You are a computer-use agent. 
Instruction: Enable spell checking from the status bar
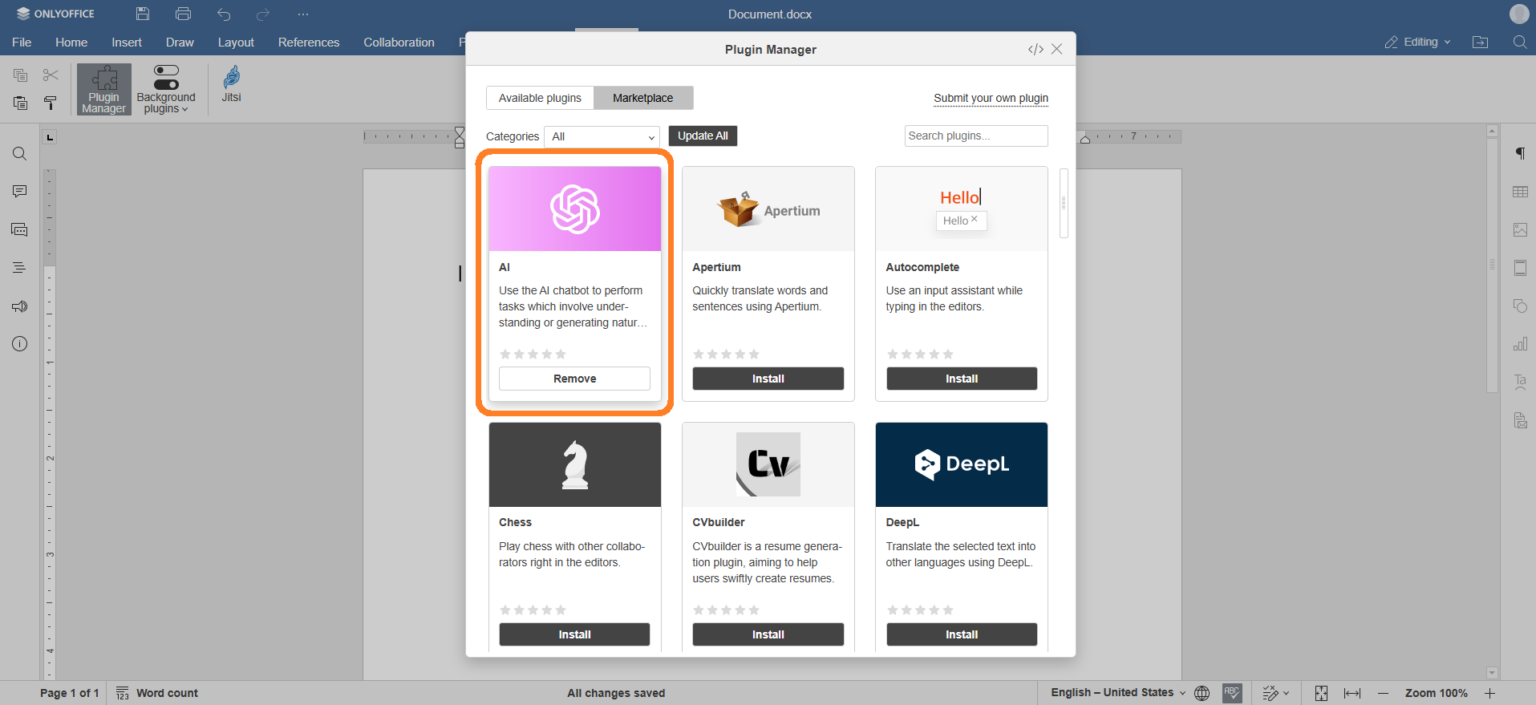tap(1232, 692)
